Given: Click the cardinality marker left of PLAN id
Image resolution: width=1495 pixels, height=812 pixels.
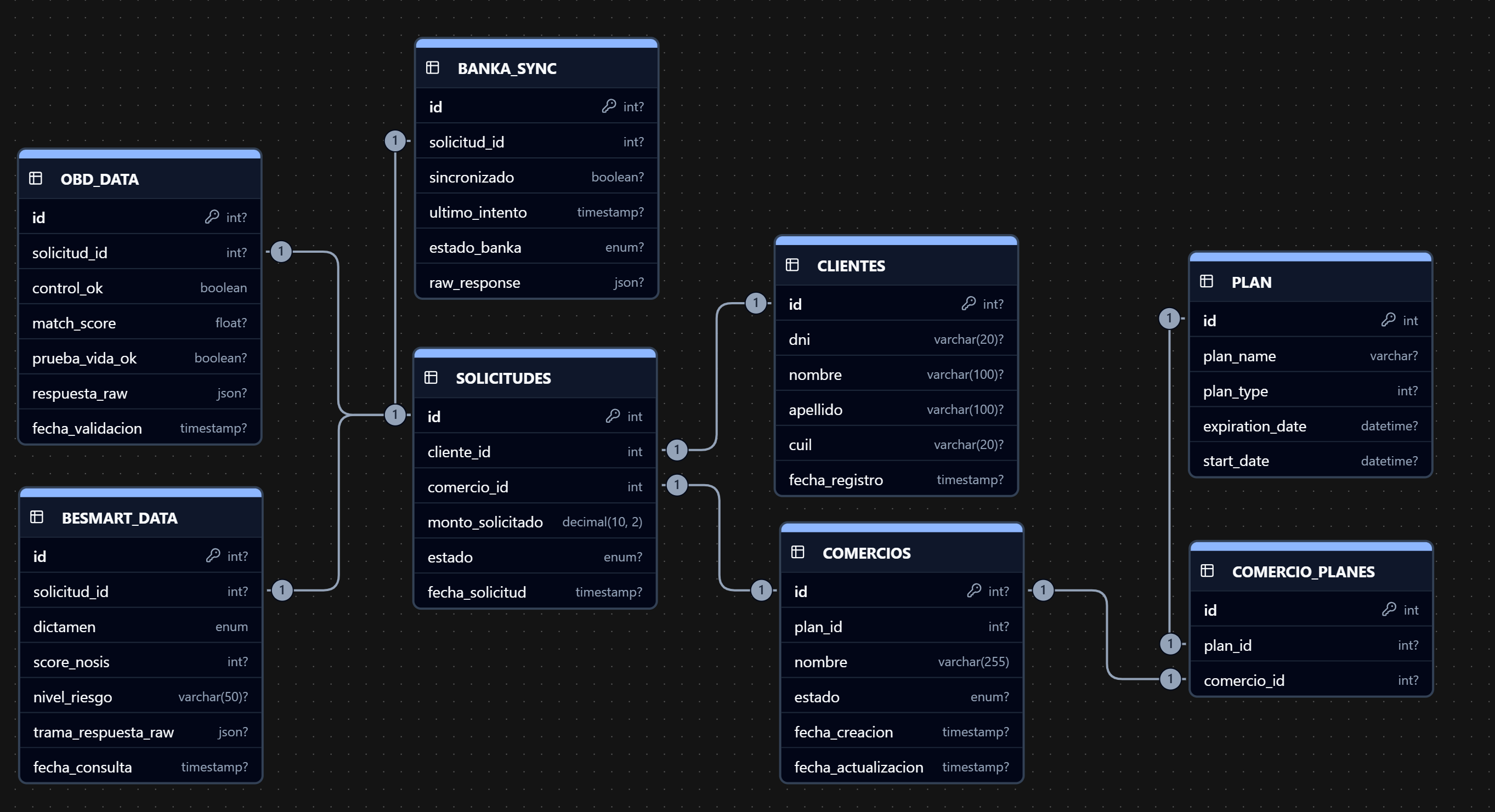Looking at the screenshot, I should 1169,319.
